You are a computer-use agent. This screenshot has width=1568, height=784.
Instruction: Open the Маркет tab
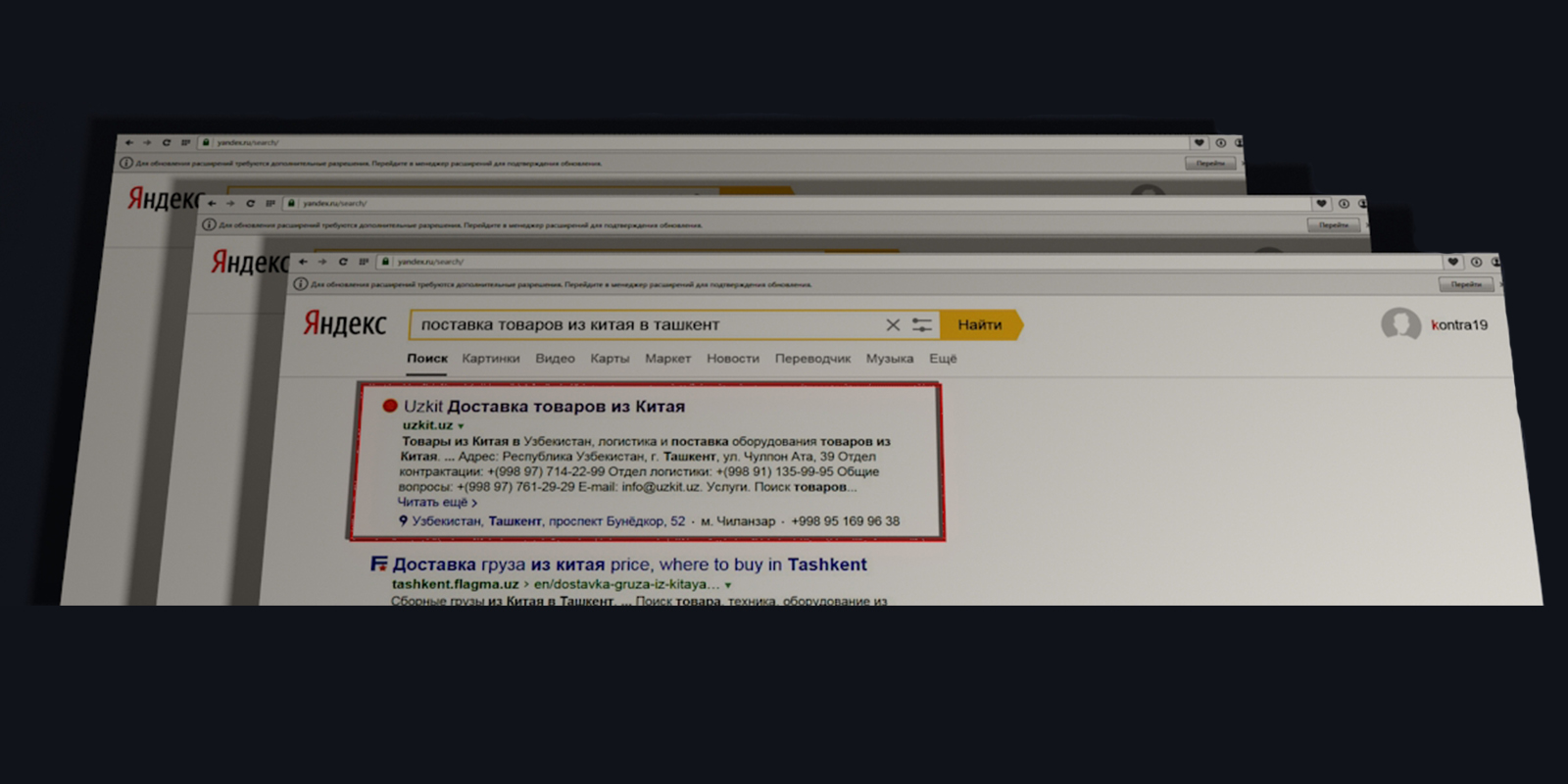tap(667, 359)
